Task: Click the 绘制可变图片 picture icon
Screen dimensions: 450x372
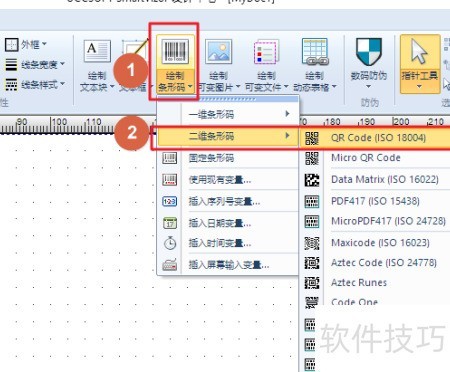Action: 218,51
